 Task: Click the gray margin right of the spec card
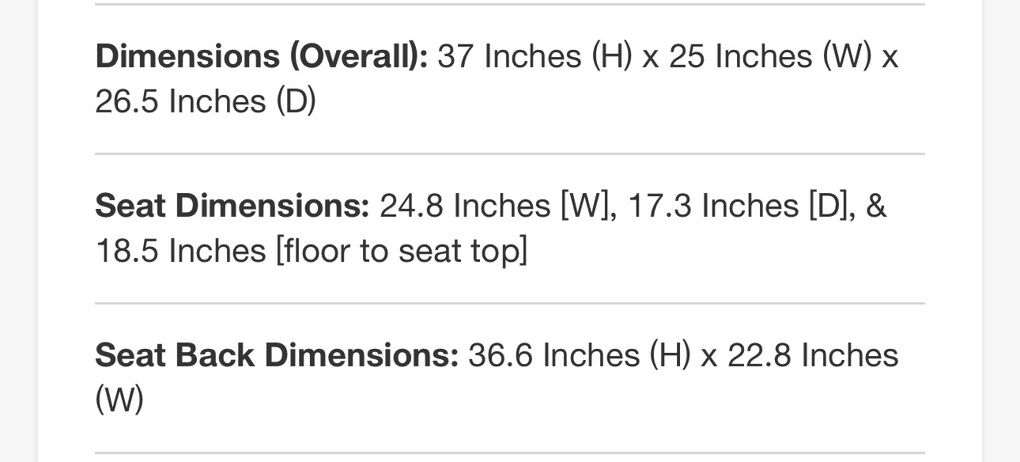[x=1002, y=230]
